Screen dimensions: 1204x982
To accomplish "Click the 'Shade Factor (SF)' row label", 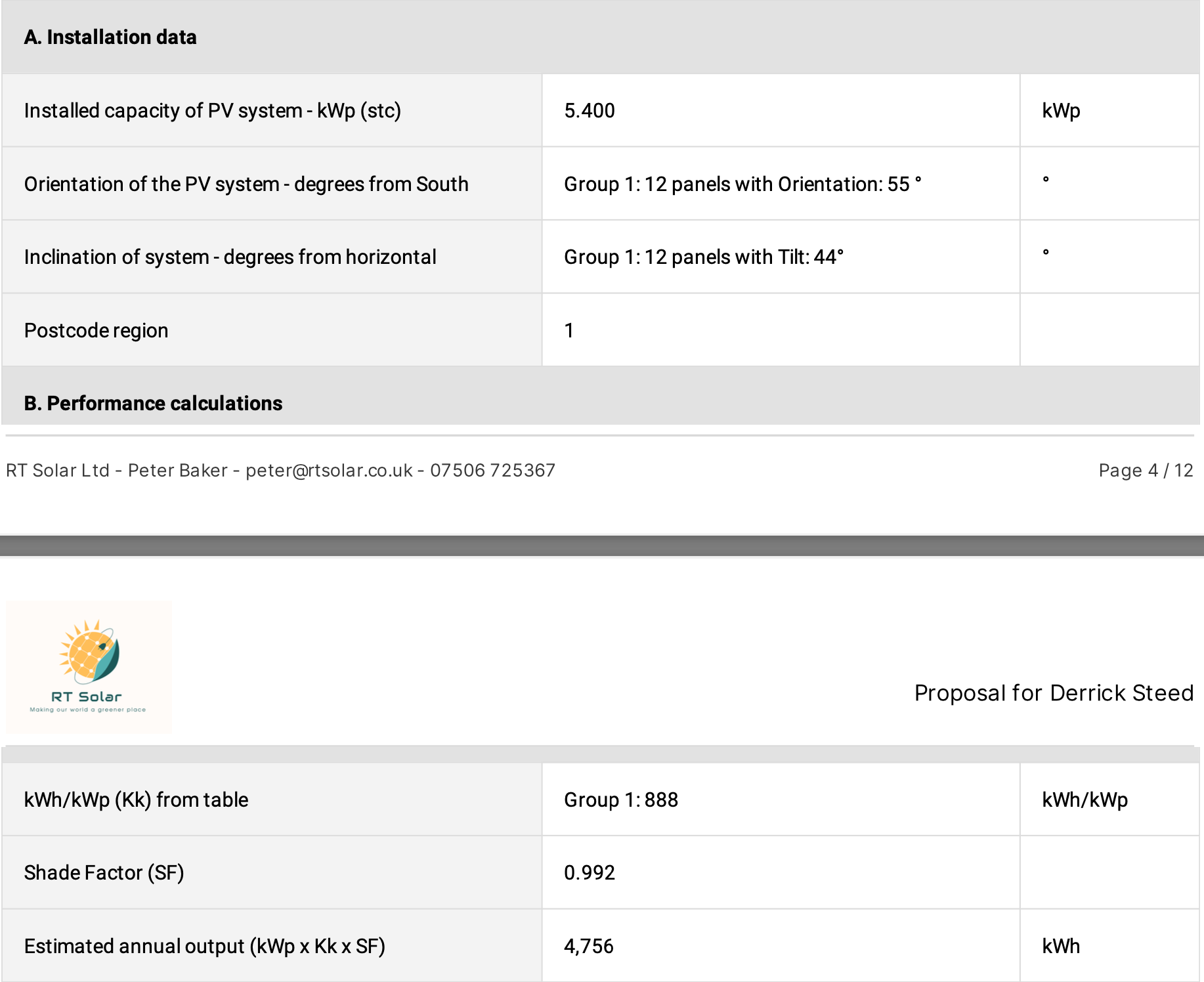I will (x=104, y=873).
